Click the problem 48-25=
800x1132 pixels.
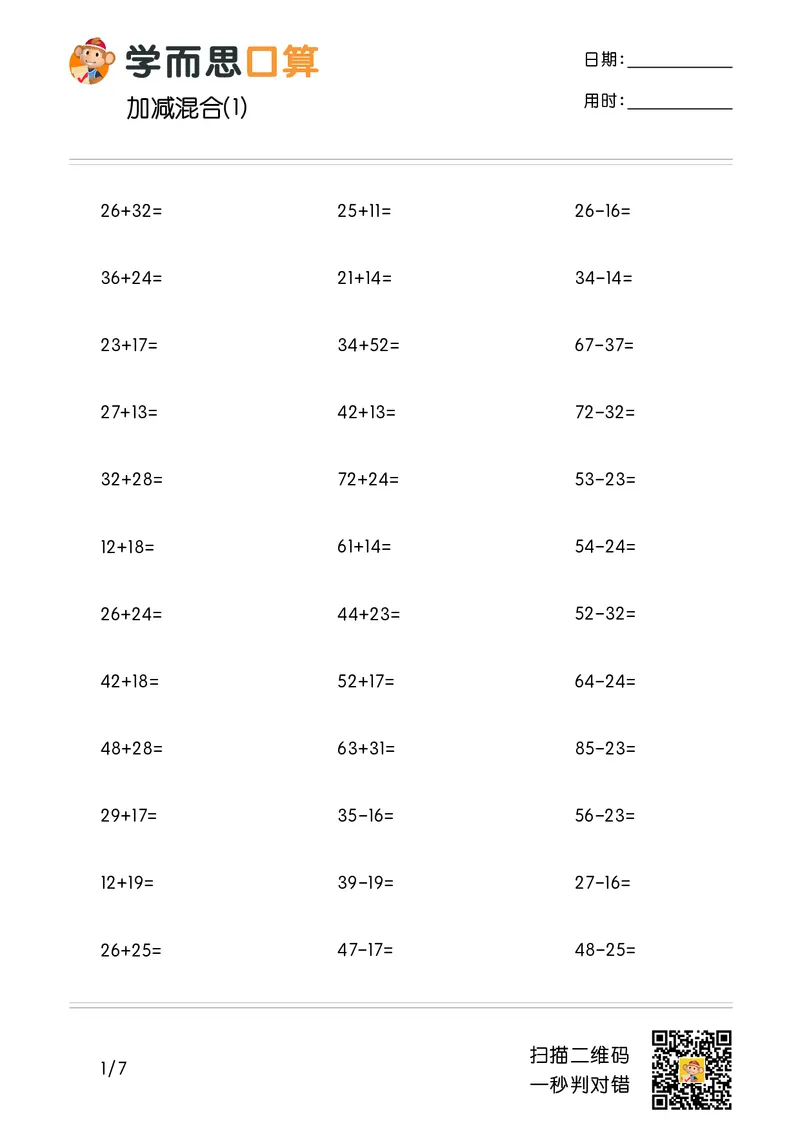(x=605, y=950)
